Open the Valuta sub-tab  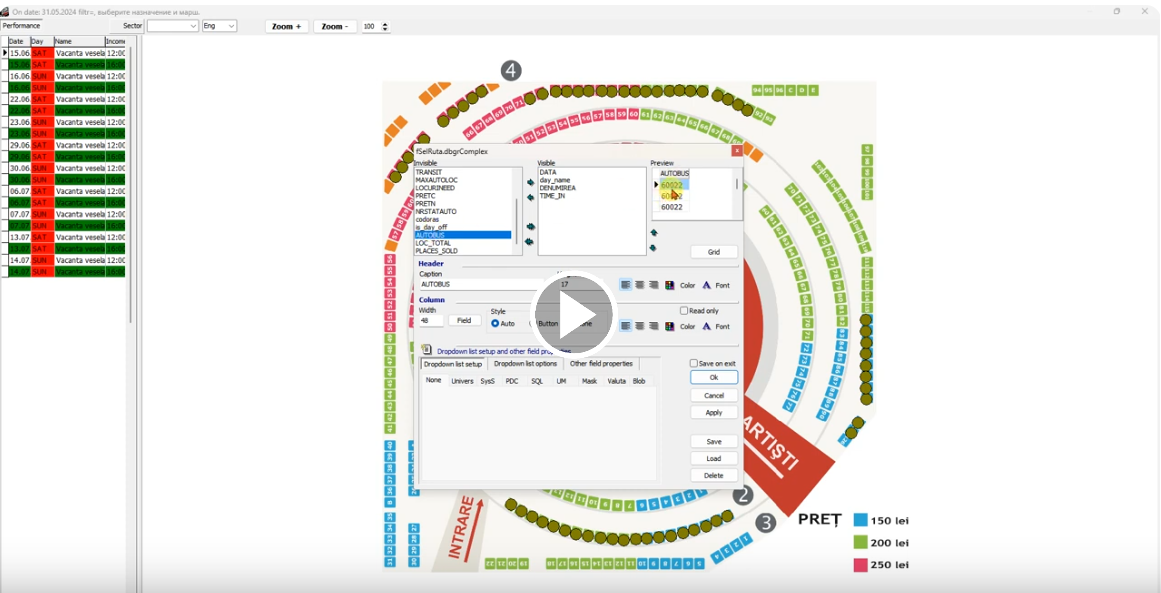coord(617,381)
